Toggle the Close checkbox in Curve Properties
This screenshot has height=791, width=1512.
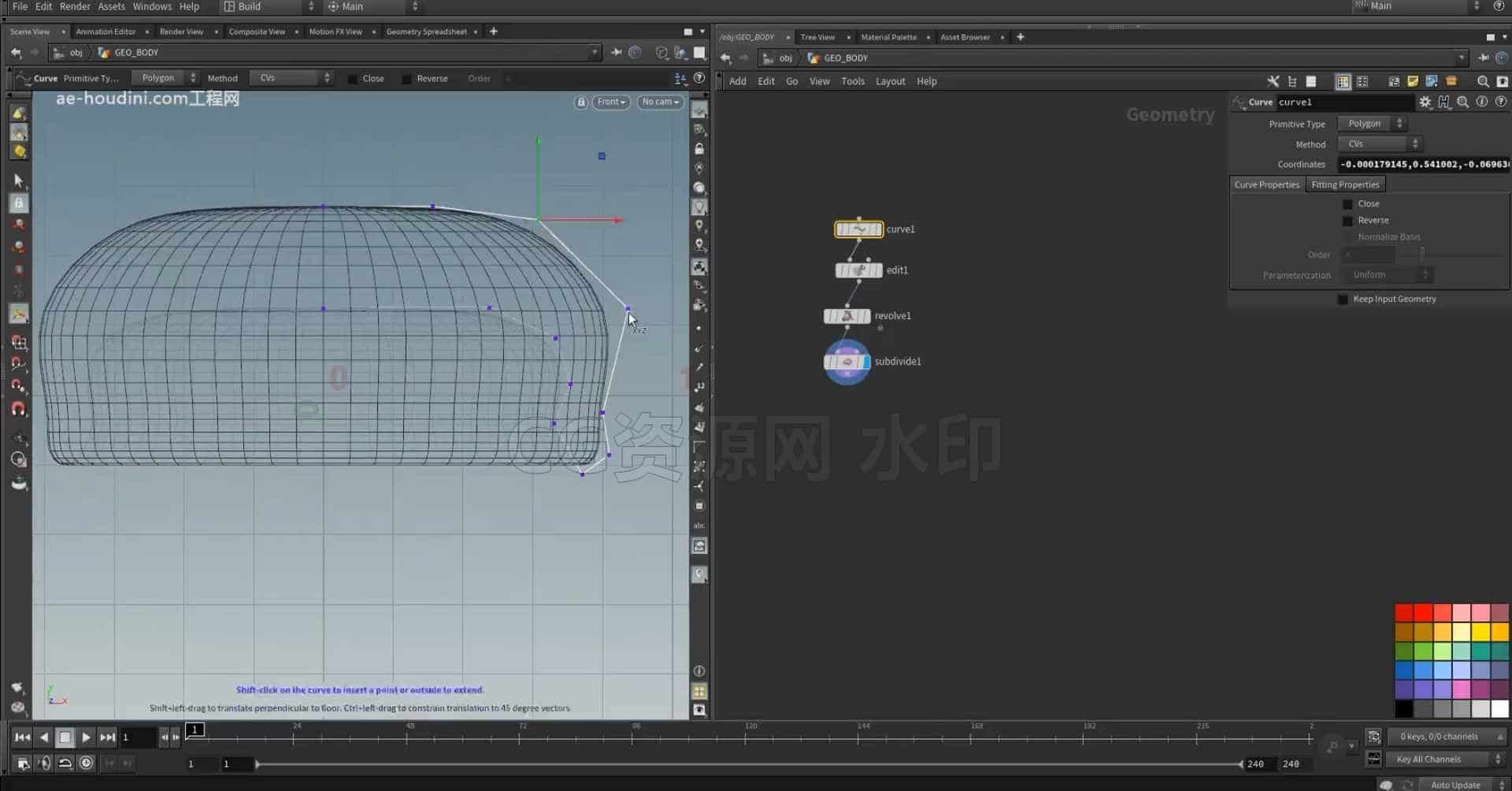tap(1347, 204)
